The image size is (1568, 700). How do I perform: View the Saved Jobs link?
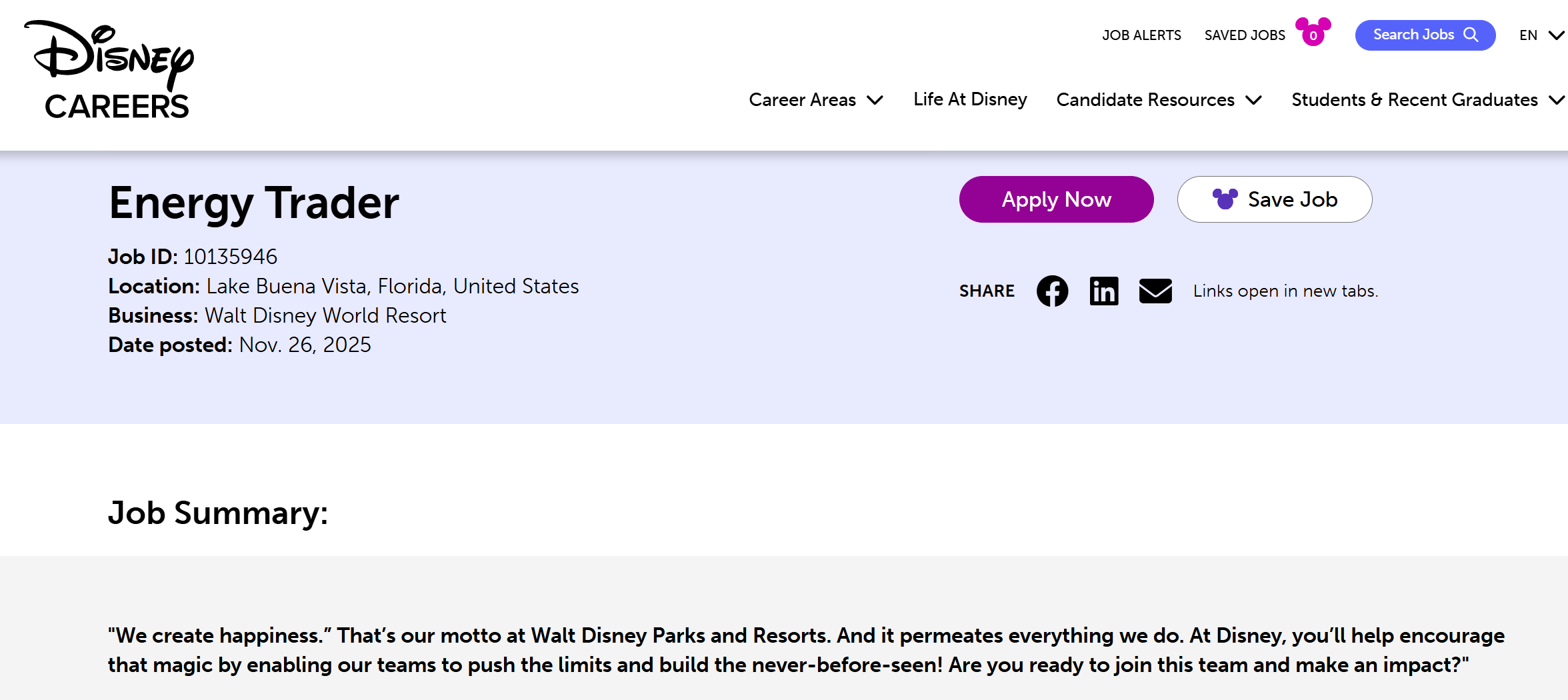(x=1244, y=35)
